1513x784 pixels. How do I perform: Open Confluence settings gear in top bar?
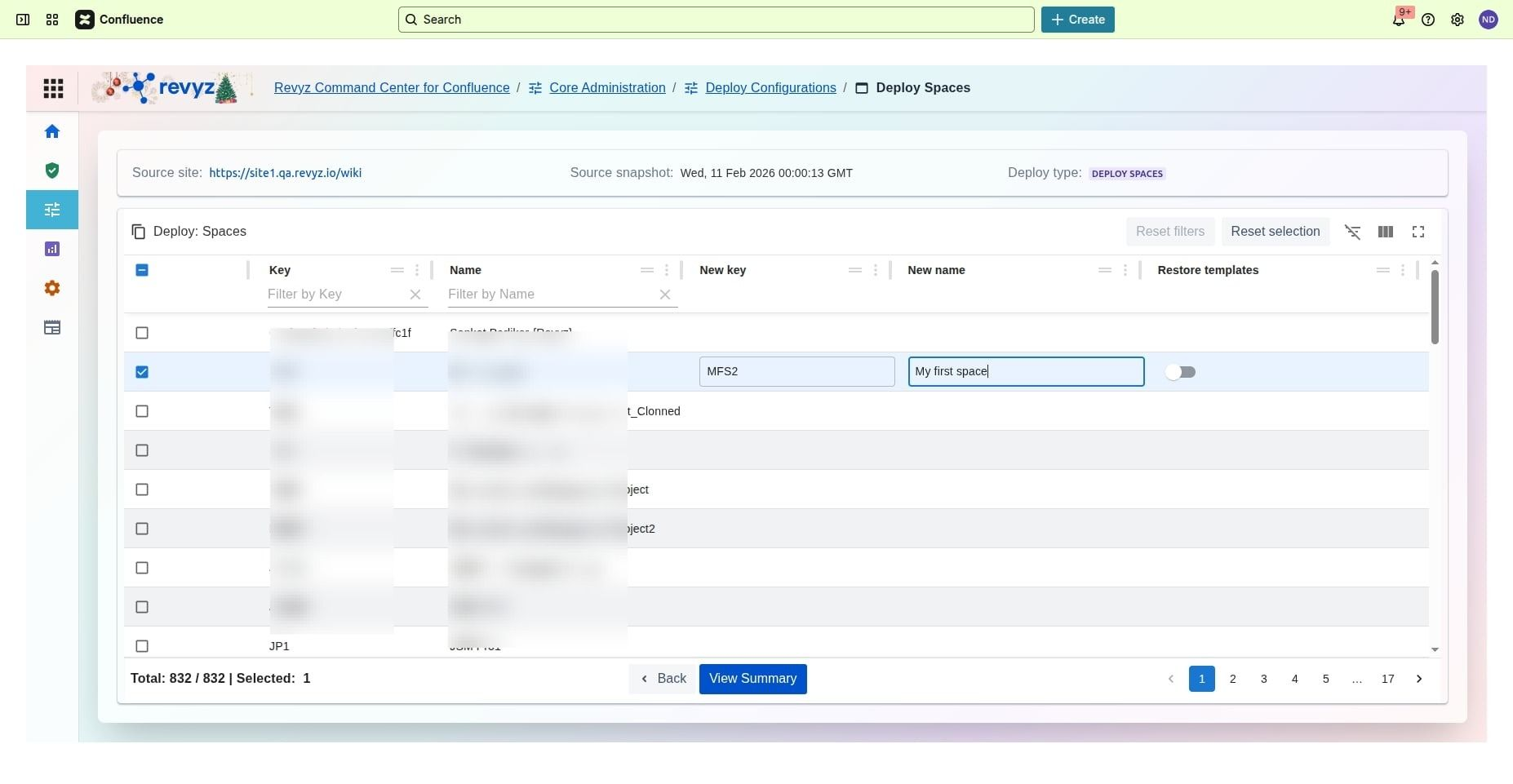[x=1458, y=20]
